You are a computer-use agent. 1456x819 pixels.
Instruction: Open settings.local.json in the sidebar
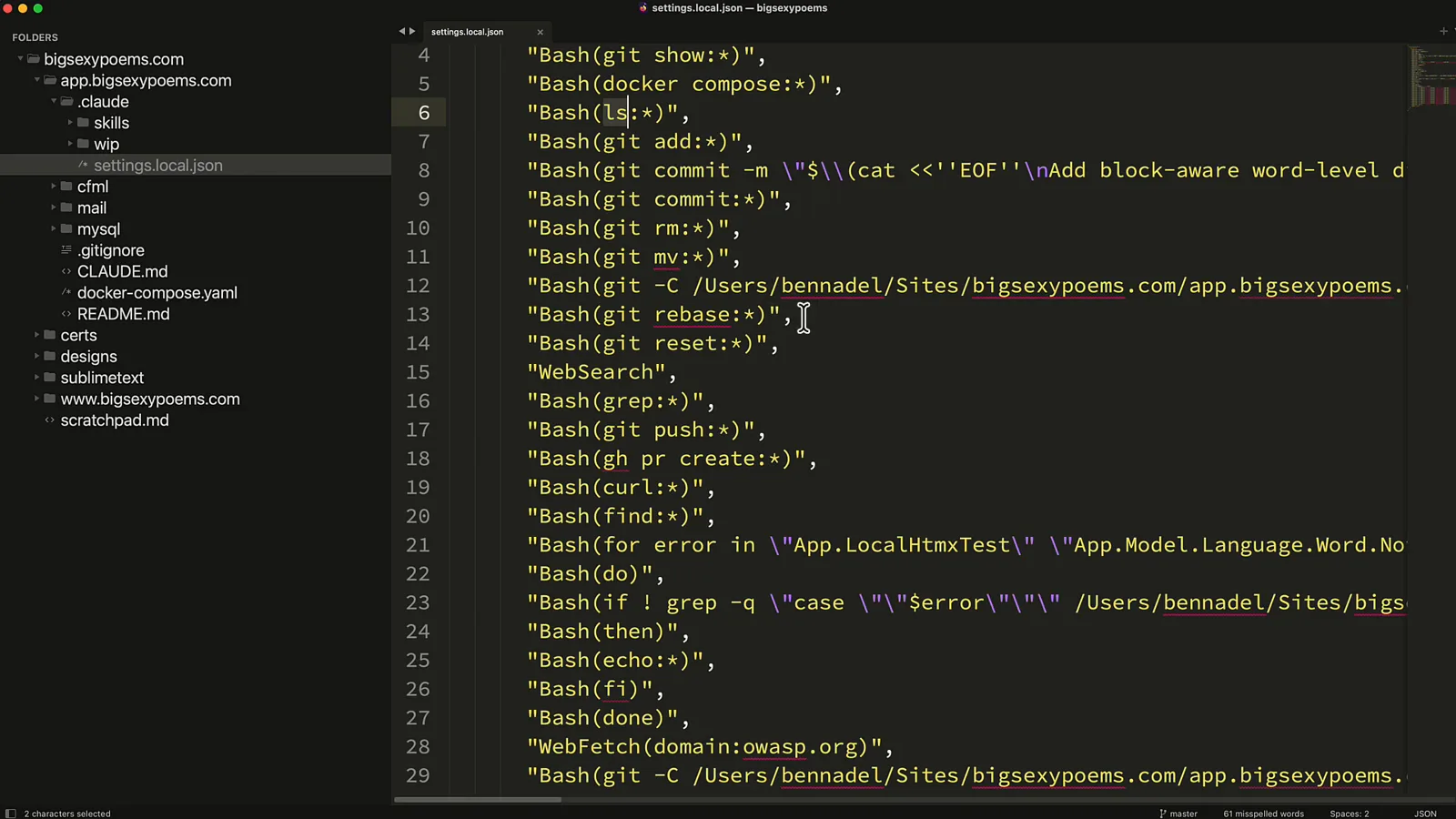157,165
